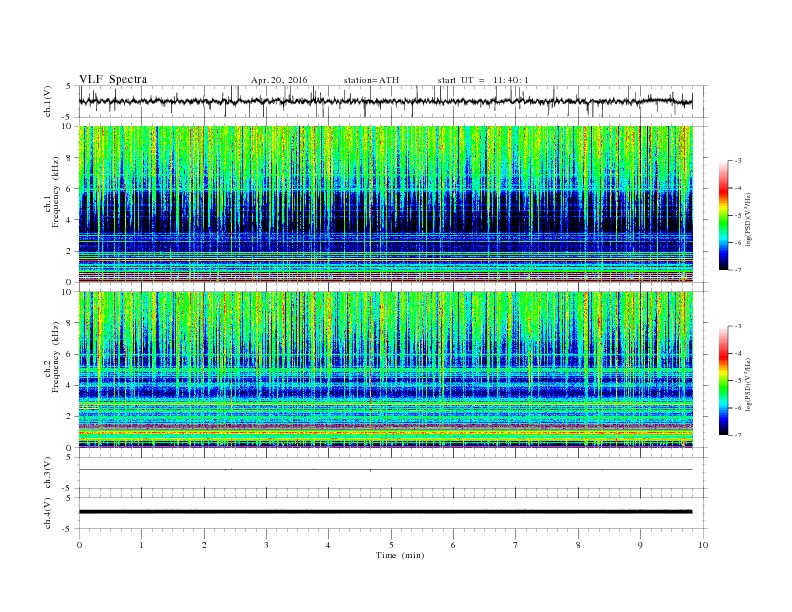This screenshot has width=792, height=612.
Task: Click the "4" kHz tick of ch.2 spectrogram
Action: click(x=70, y=385)
